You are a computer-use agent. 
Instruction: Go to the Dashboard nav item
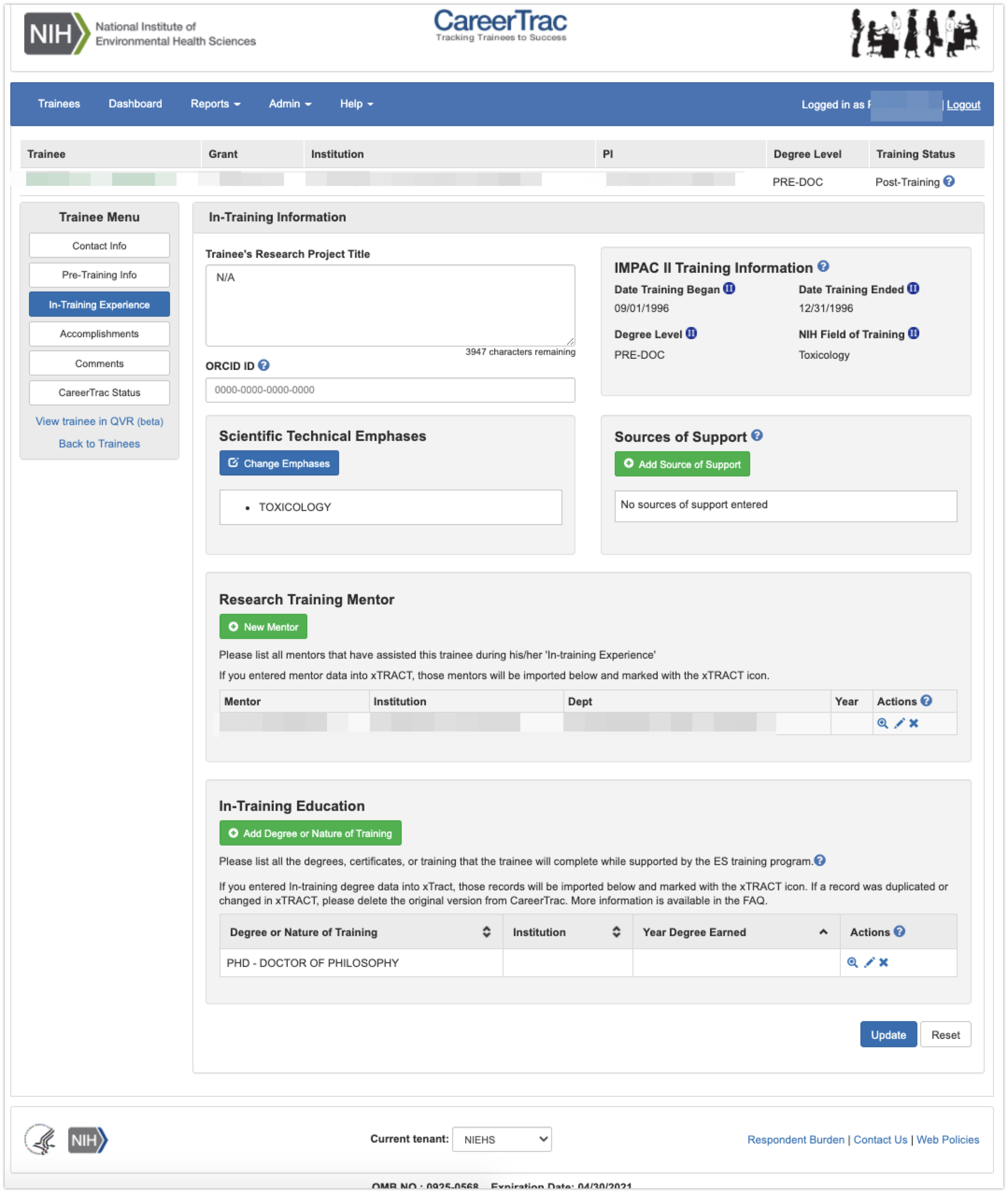coord(135,104)
